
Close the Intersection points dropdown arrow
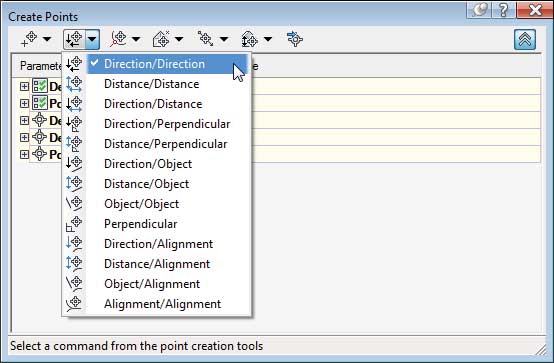pos(92,39)
